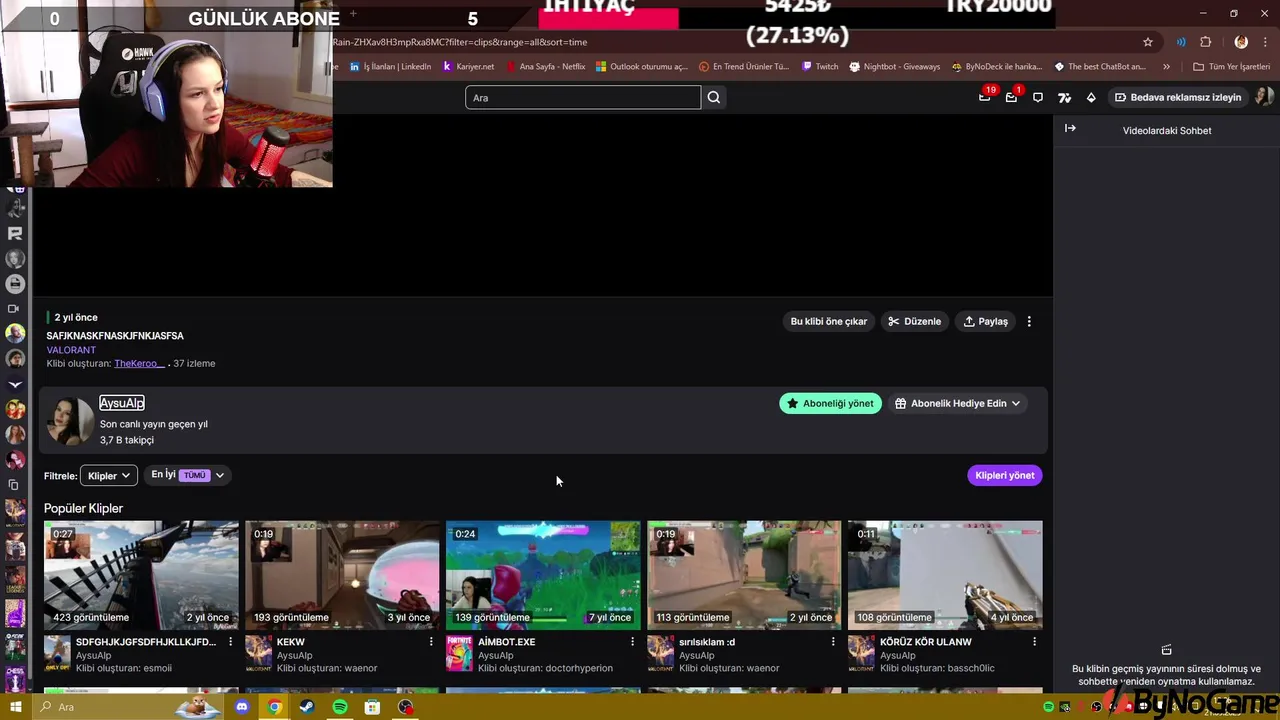Screen dimensions: 1280x720
Task: Click the Klibi oluşturan: bassch0lic text
Action: click(x=937, y=668)
